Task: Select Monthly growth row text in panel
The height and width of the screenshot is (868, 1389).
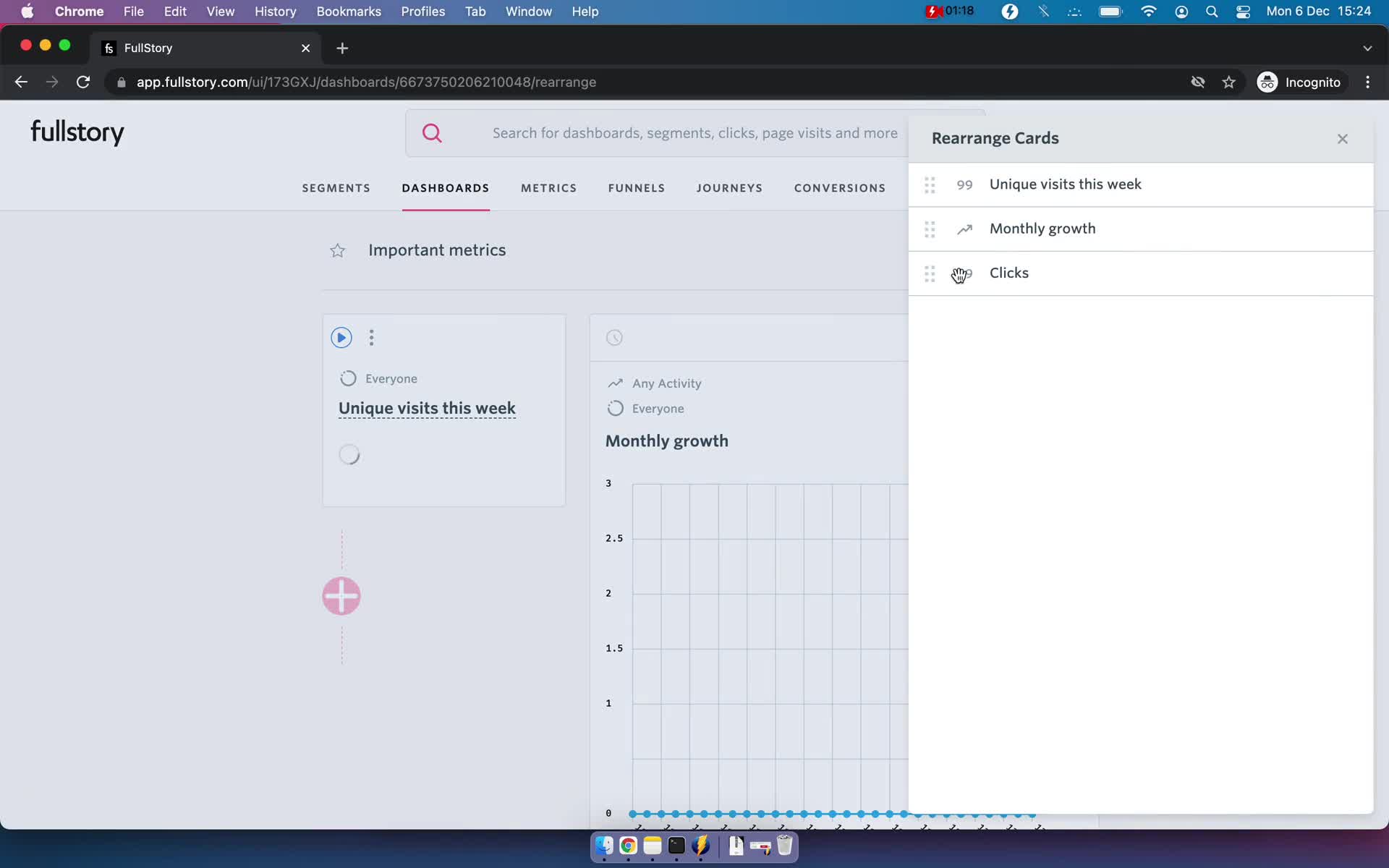Action: (1042, 229)
